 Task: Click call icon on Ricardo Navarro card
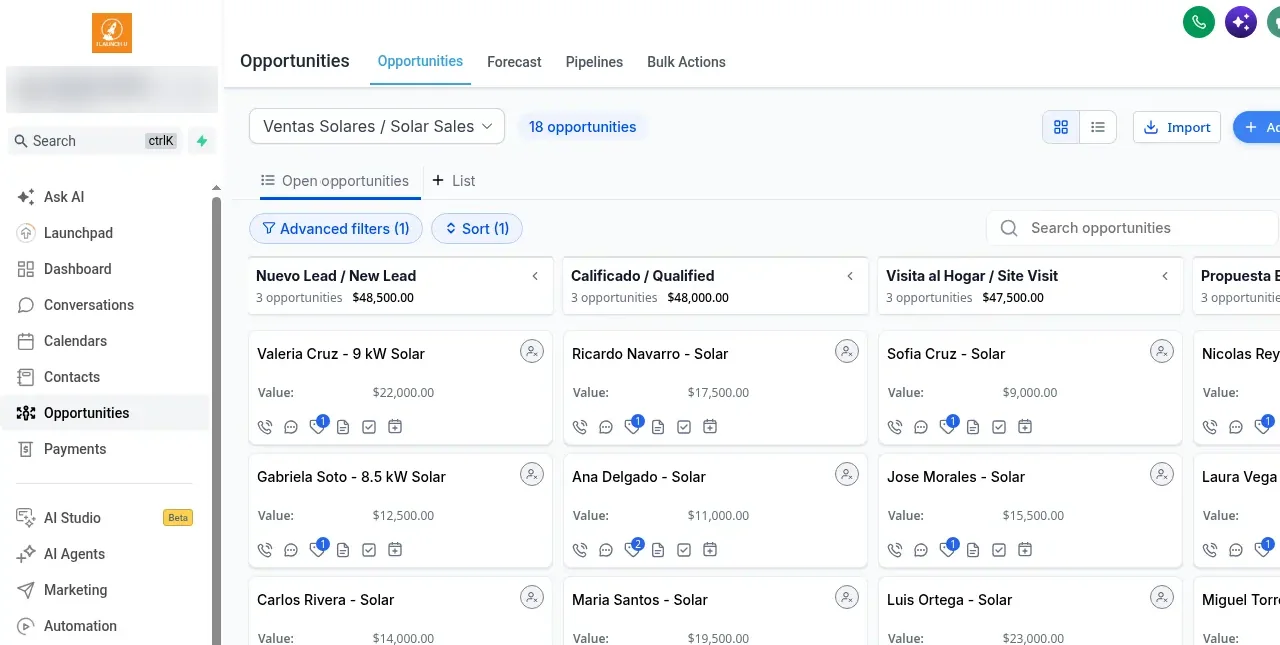point(580,427)
